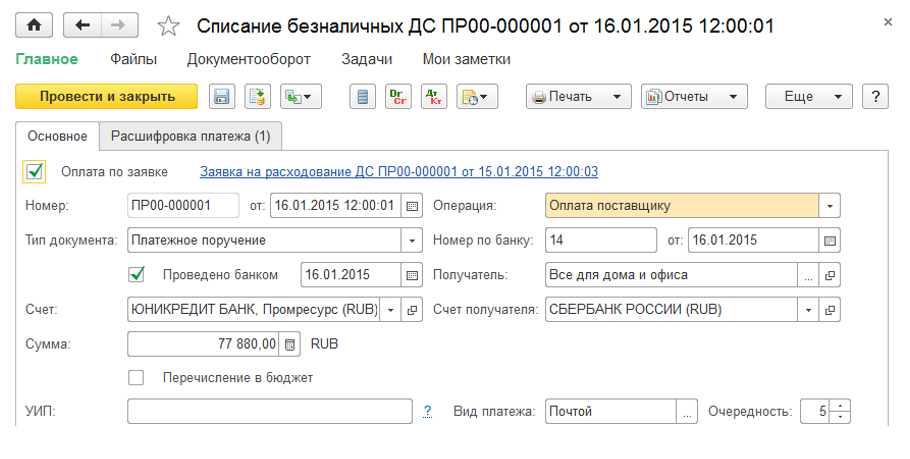Expand the Операция dropdown list
Viewport: 910px width, 459px height.
(x=830, y=206)
